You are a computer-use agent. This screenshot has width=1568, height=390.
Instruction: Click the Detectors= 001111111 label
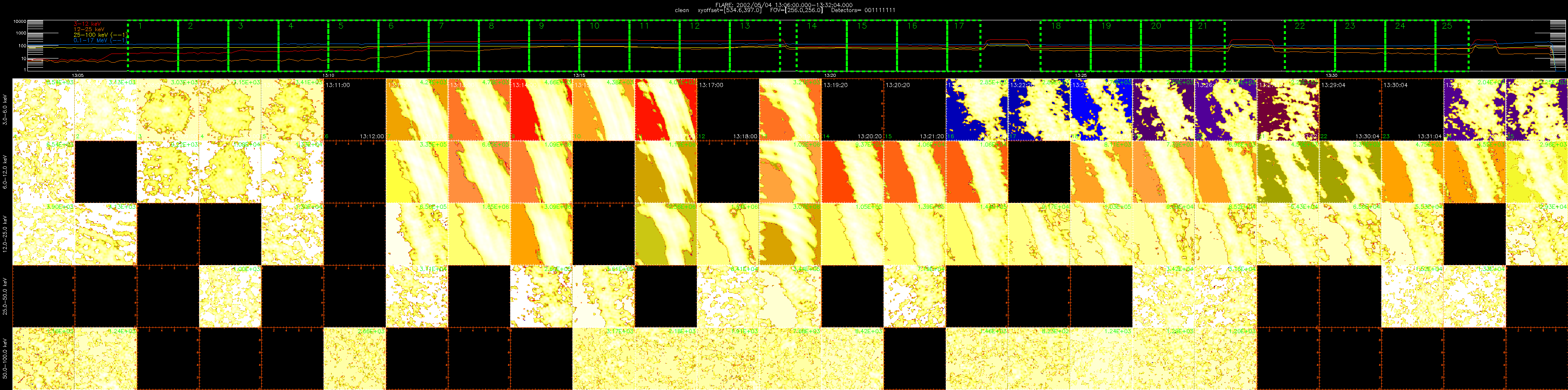(x=862, y=10)
